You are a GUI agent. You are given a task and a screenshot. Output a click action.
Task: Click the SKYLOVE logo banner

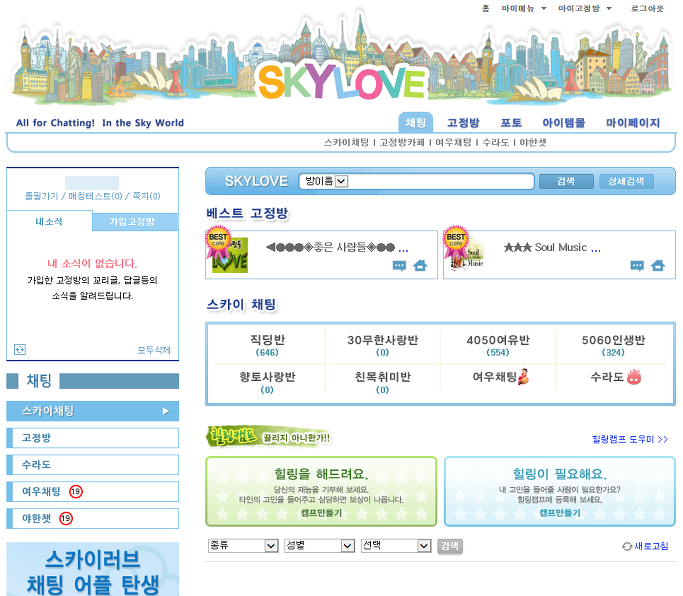342,81
